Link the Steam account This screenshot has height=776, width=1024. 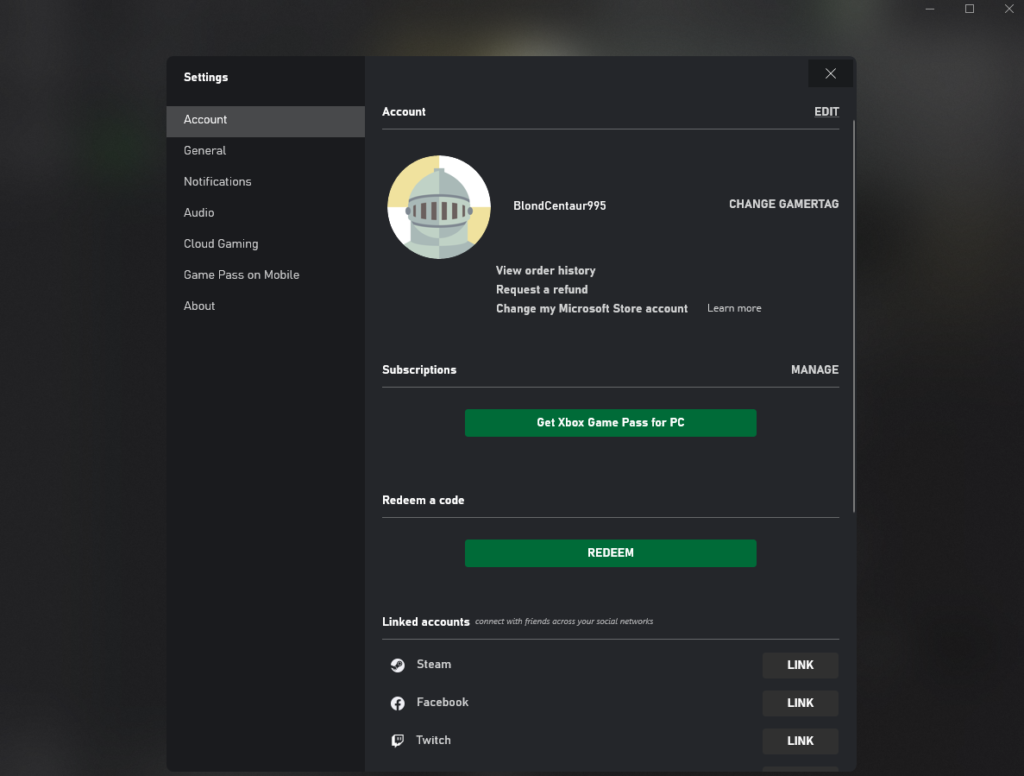[800, 665]
